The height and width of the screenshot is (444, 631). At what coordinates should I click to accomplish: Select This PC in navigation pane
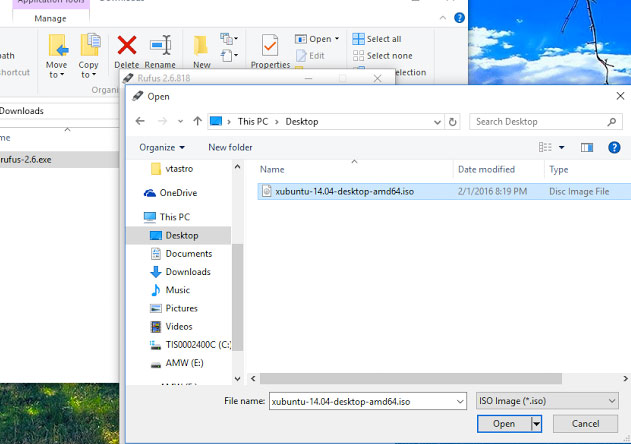tap(167, 217)
